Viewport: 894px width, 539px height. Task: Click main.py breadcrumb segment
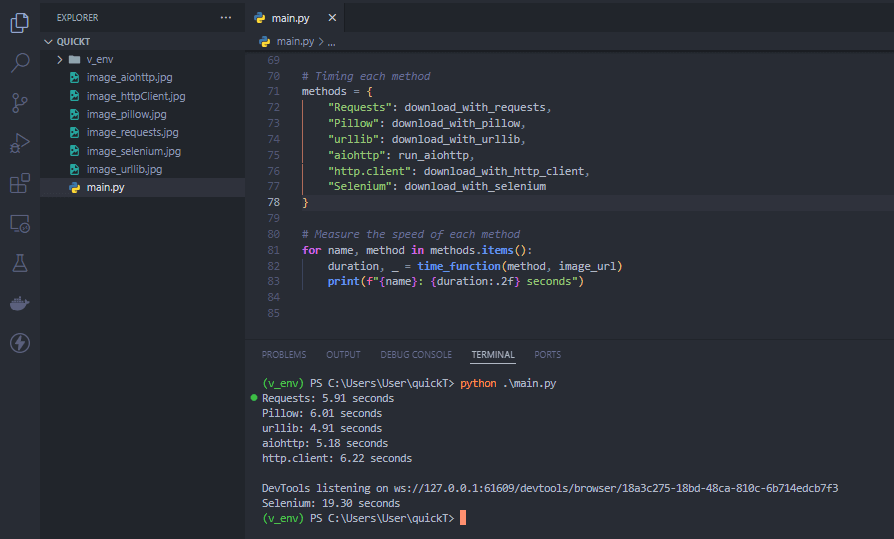coord(295,42)
